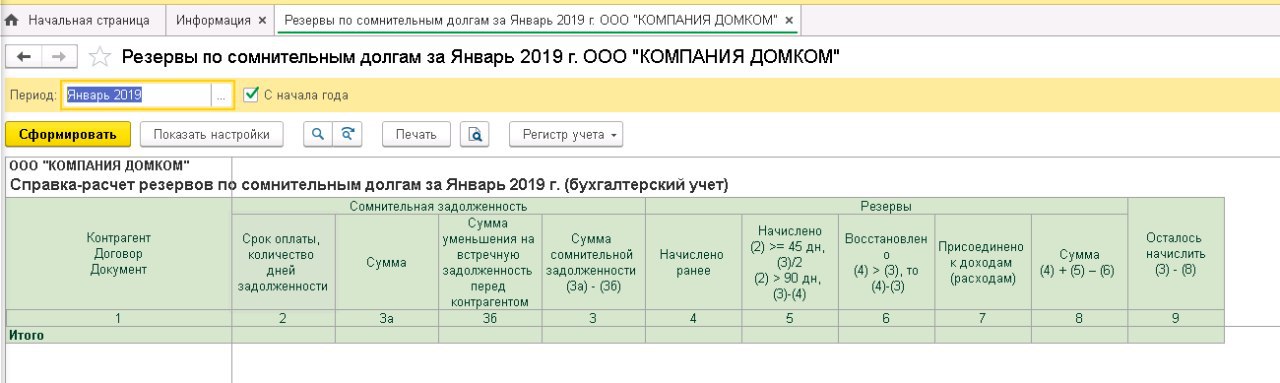Select the Резервы group header
Viewport: 1280px width, 383px height.
886,206
